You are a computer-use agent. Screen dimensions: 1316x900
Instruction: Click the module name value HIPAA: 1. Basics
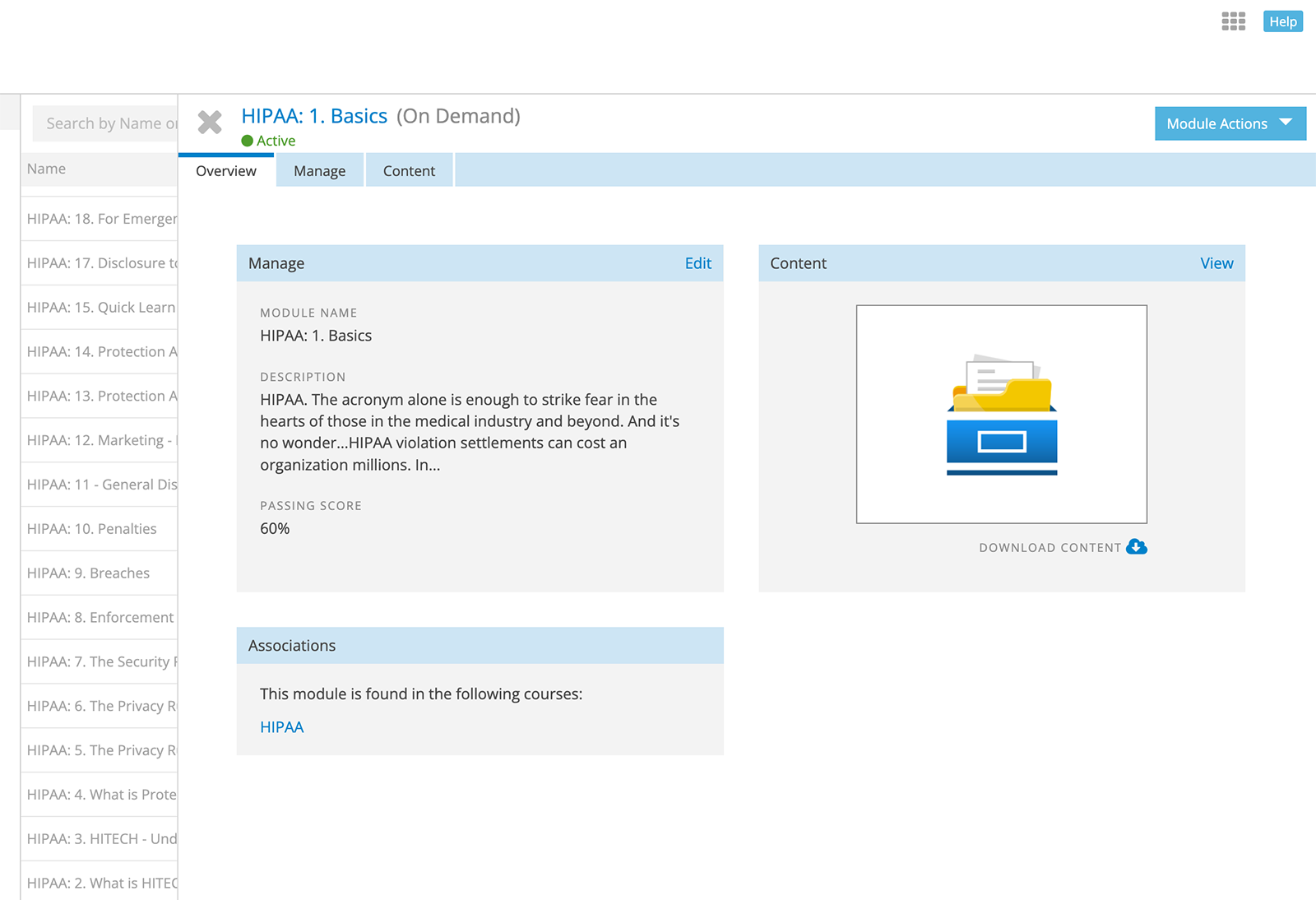(x=316, y=336)
